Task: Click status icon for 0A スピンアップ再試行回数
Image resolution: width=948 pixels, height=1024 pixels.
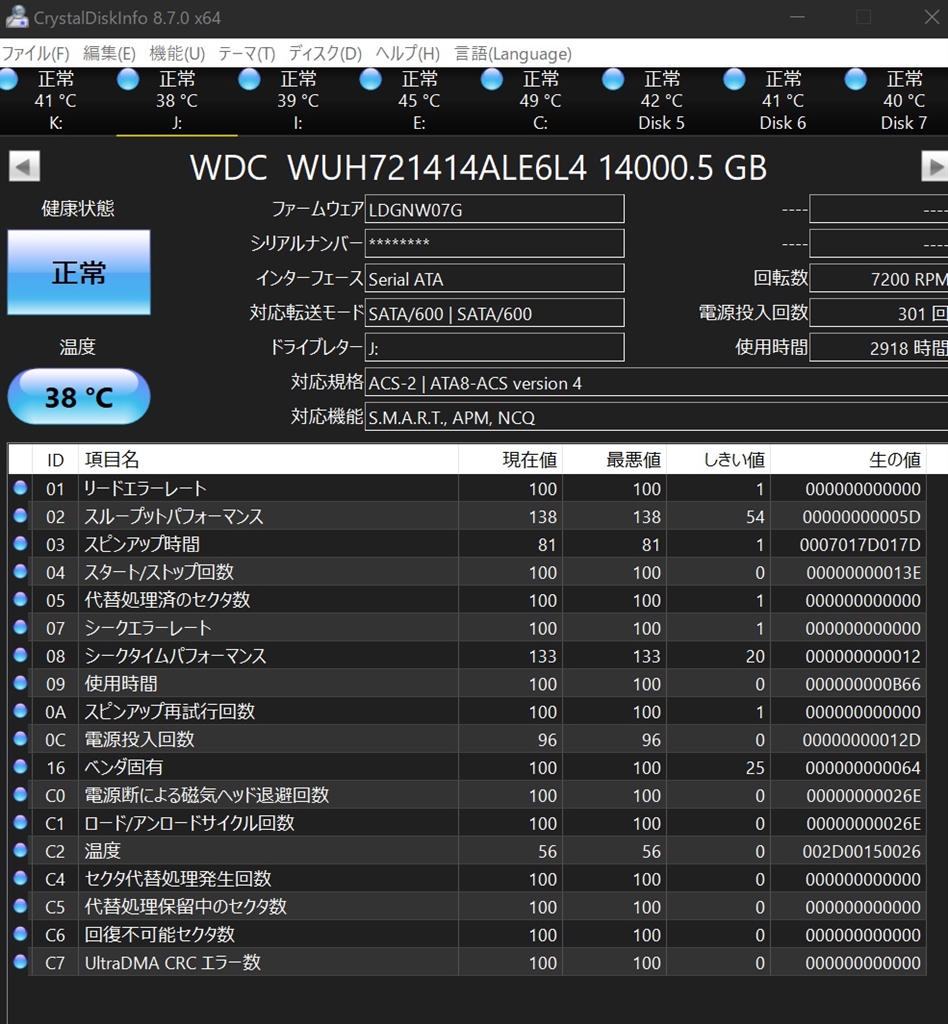Action: coord(20,711)
